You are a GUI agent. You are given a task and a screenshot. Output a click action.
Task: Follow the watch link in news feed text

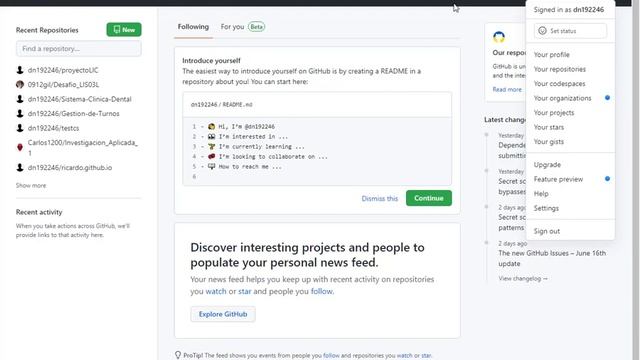click(216, 291)
